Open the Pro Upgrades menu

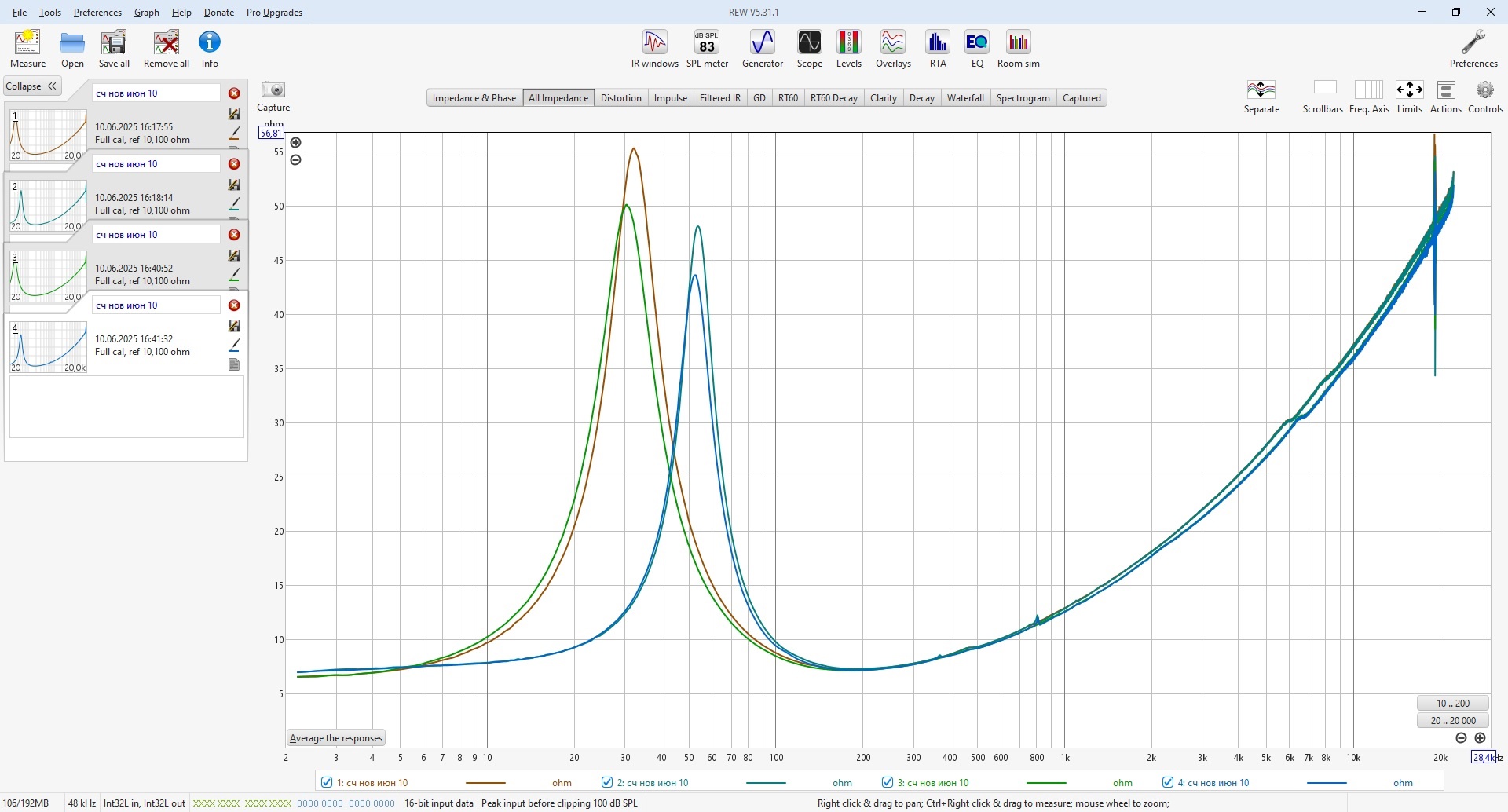(x=274, y=13)
